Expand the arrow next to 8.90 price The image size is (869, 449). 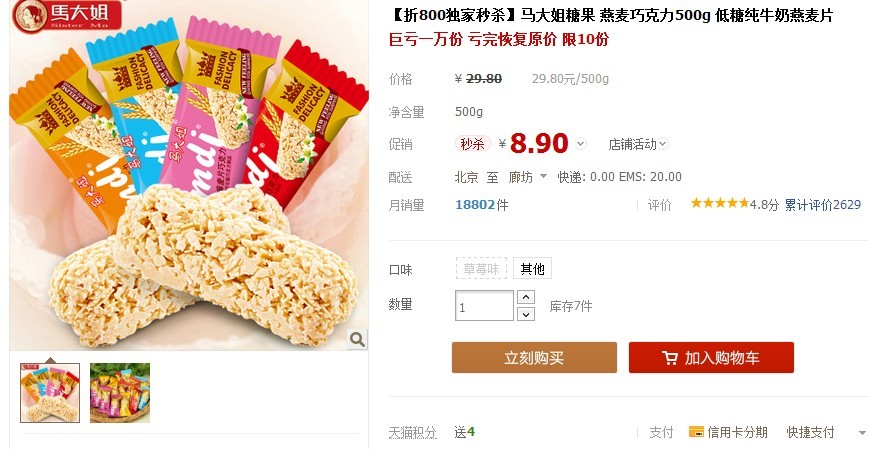click(x=580, y=144)
